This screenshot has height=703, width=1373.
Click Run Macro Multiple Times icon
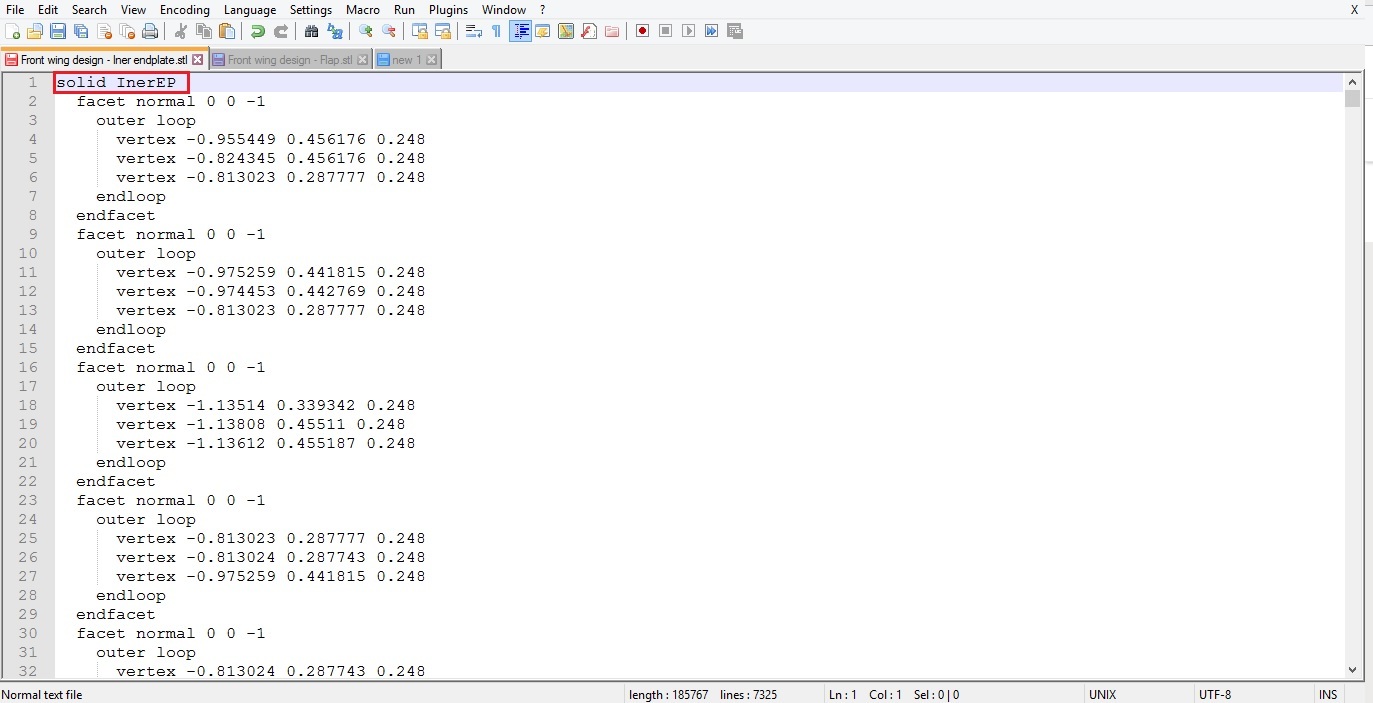coord(711,31)
